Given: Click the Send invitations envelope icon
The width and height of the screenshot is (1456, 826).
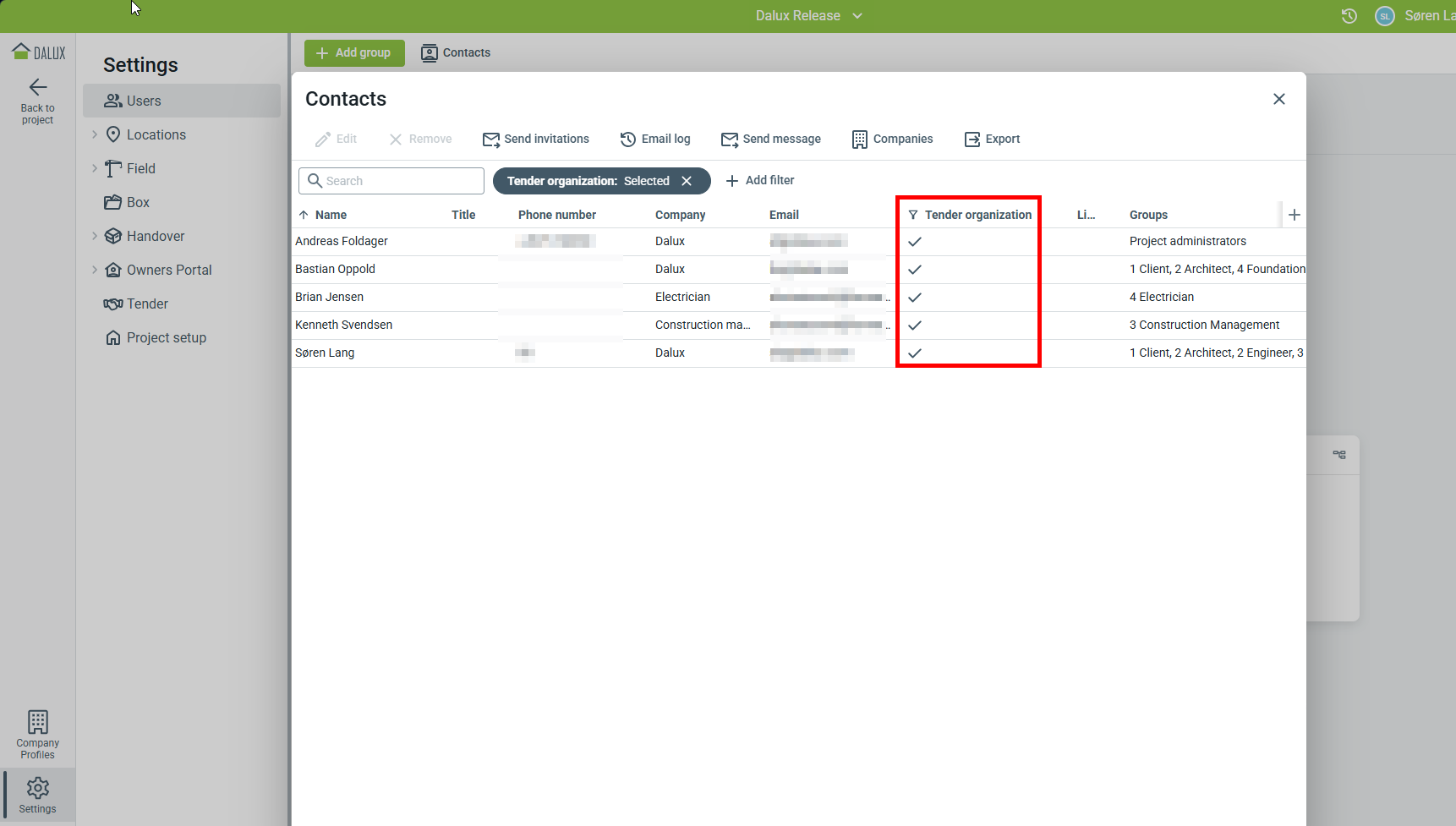Looking at the screenshot, I should 490,139.
